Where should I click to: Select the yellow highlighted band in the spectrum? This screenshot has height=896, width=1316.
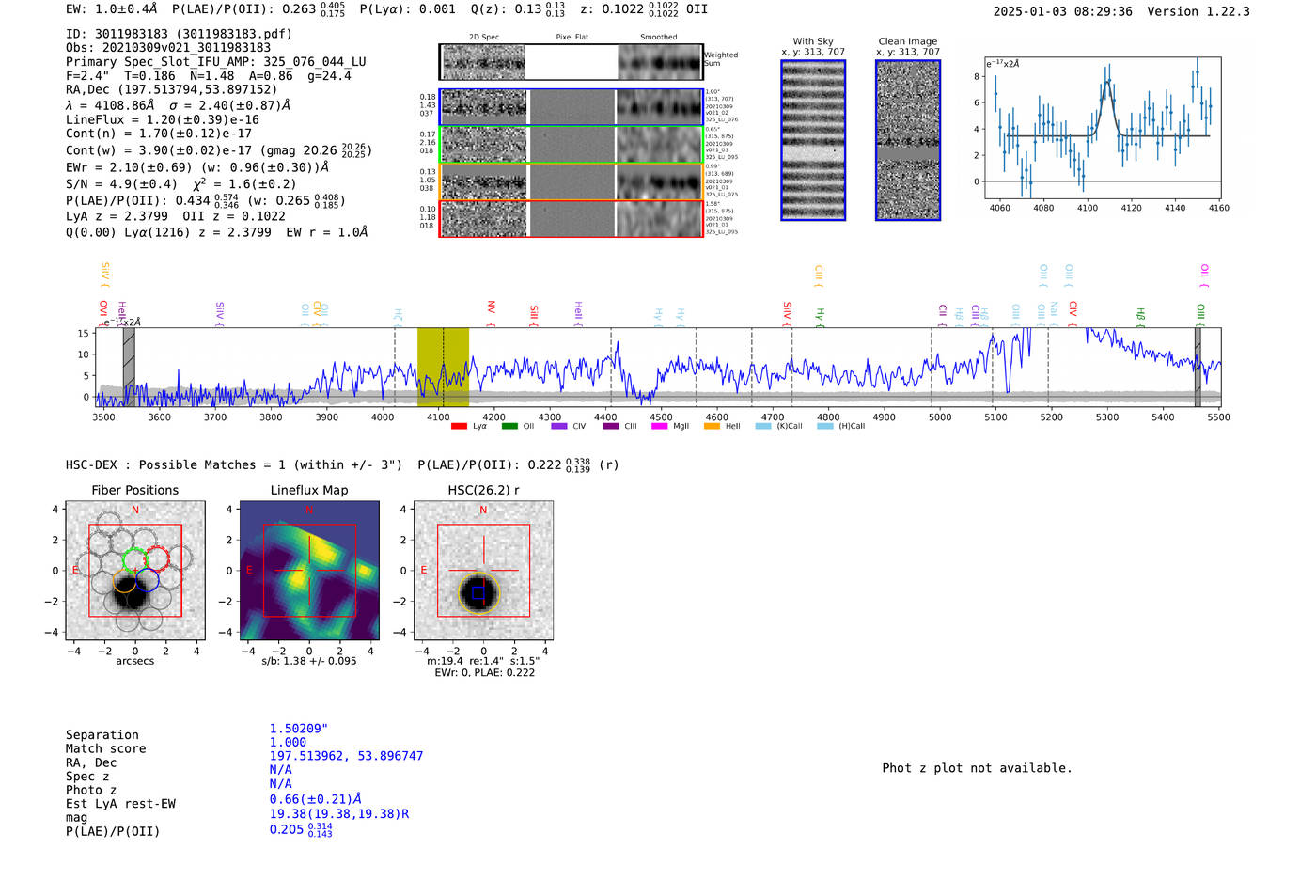pos(443,367)
